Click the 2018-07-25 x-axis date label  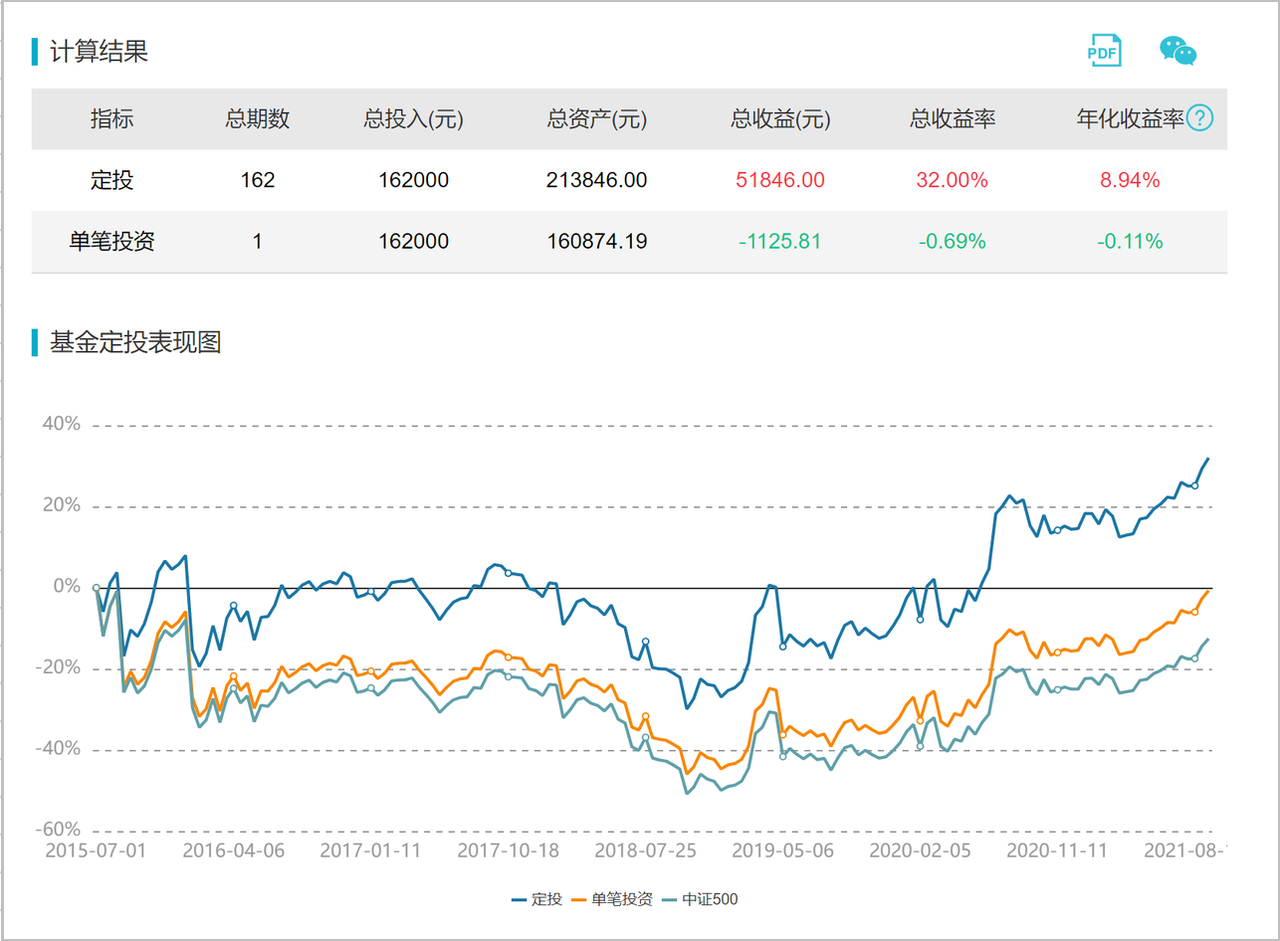click(645, 850)
